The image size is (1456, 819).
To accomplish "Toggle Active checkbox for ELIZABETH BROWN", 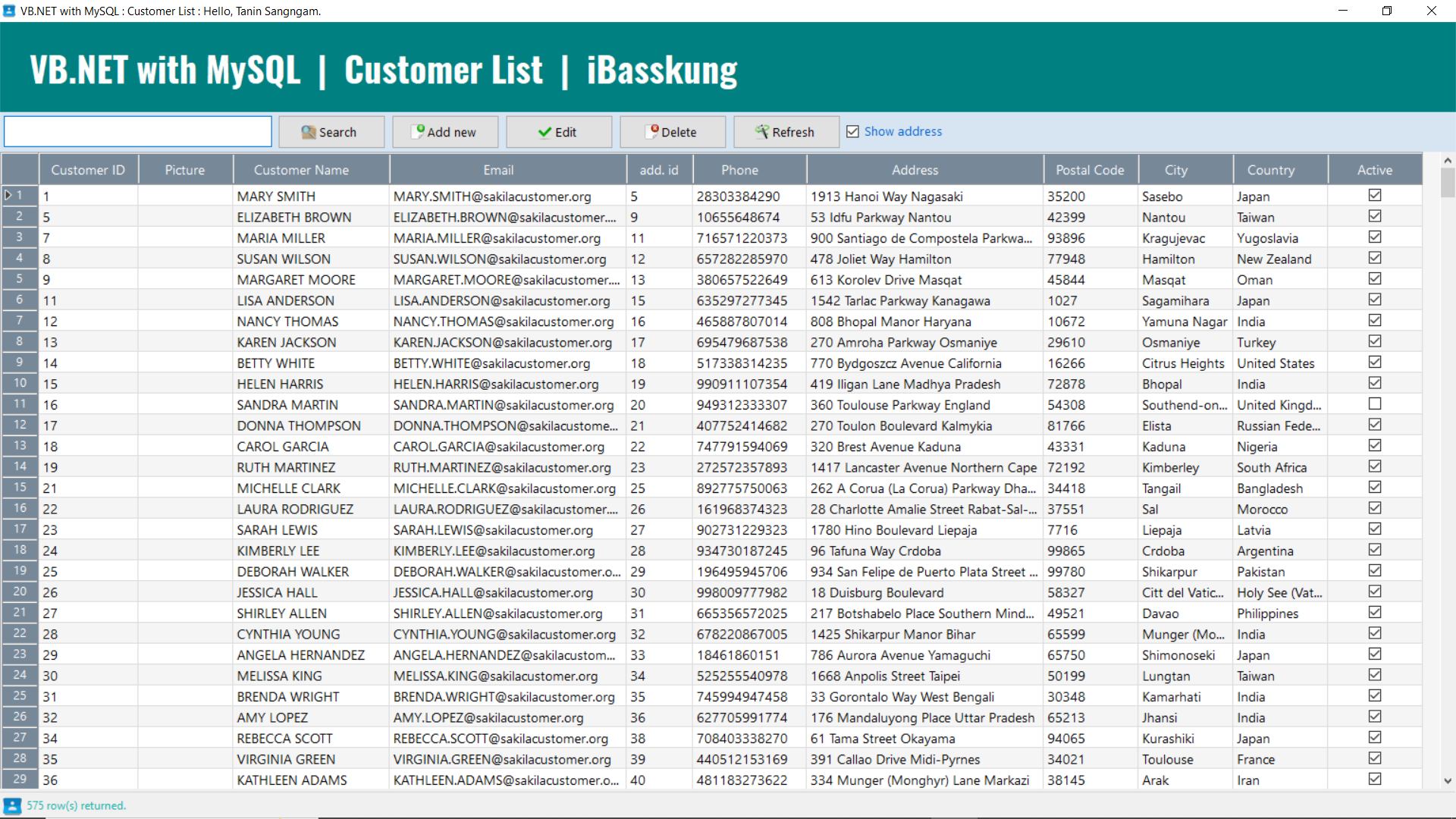I will 1375,216.
